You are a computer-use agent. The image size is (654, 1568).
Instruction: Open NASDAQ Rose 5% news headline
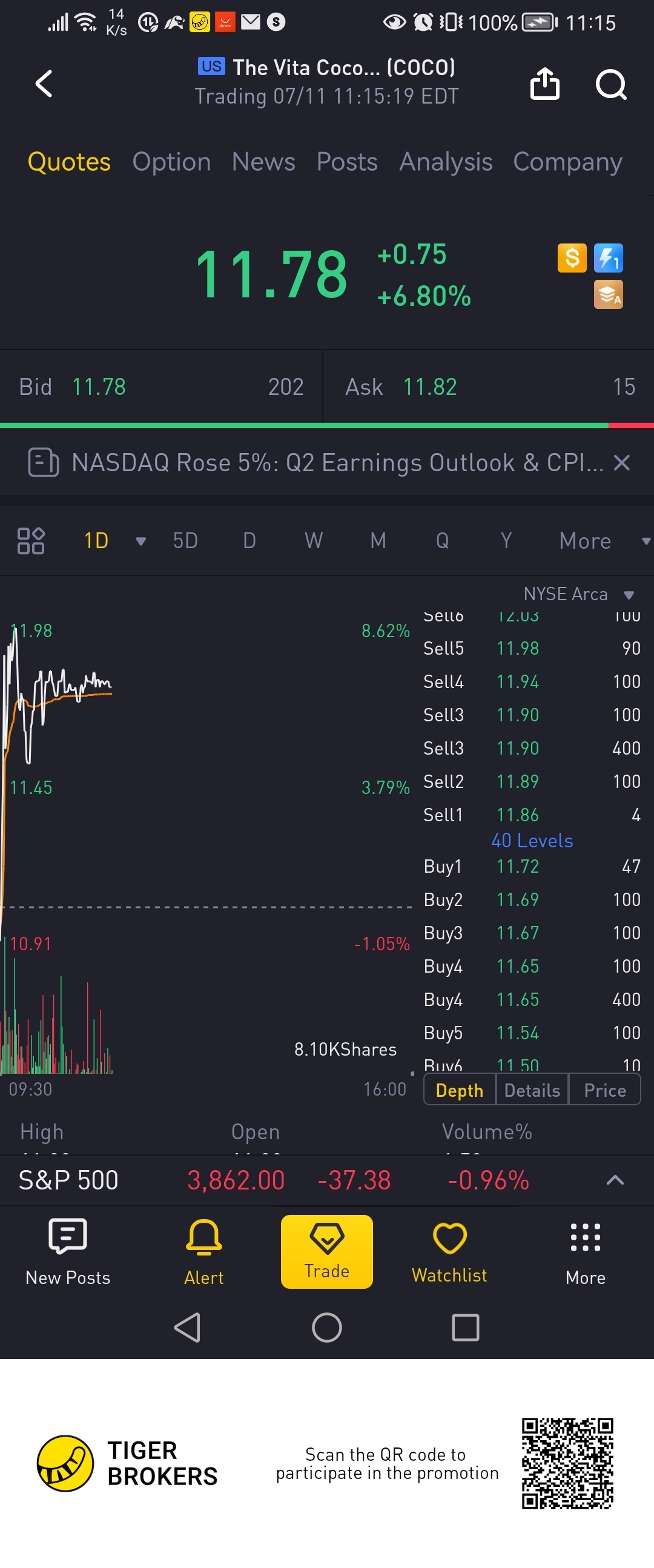[x=338, y=463]
